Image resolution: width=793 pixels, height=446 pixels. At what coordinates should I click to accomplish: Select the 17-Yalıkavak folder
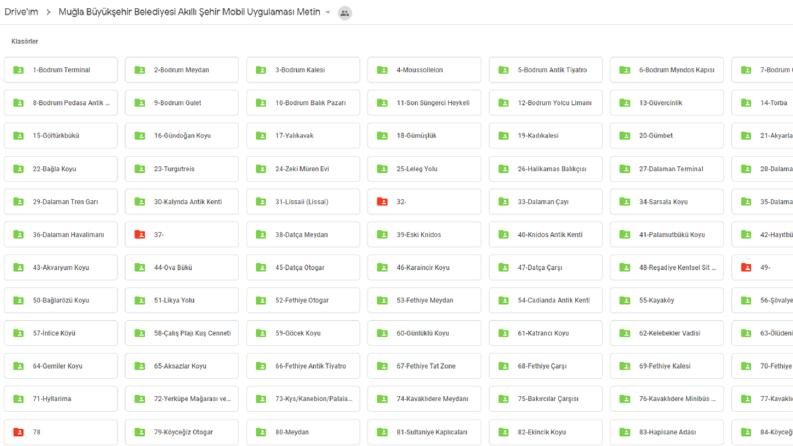tap(303, 136)
